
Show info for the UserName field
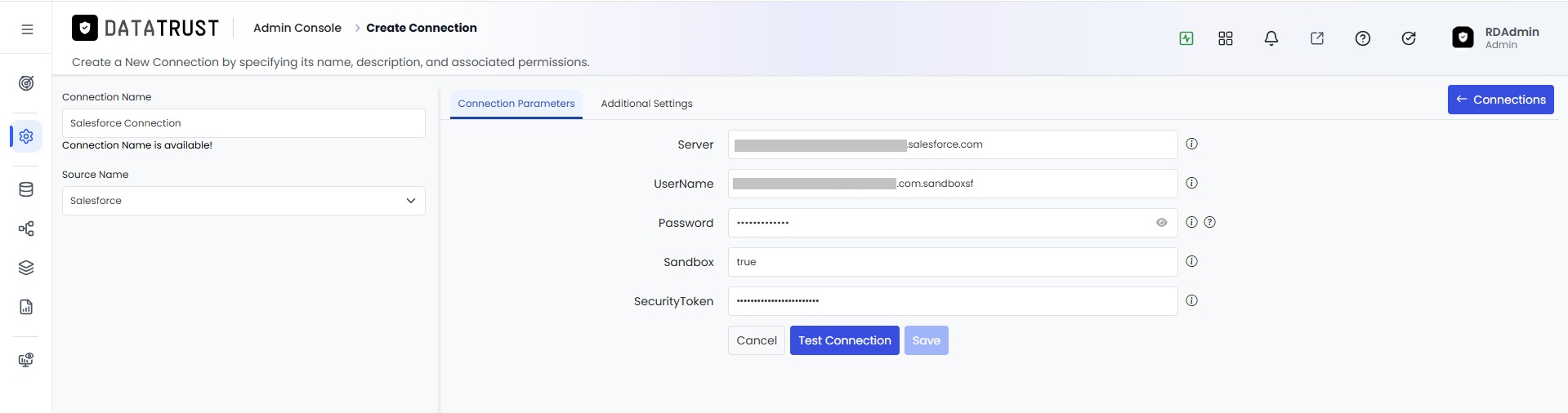point(1192,183)
